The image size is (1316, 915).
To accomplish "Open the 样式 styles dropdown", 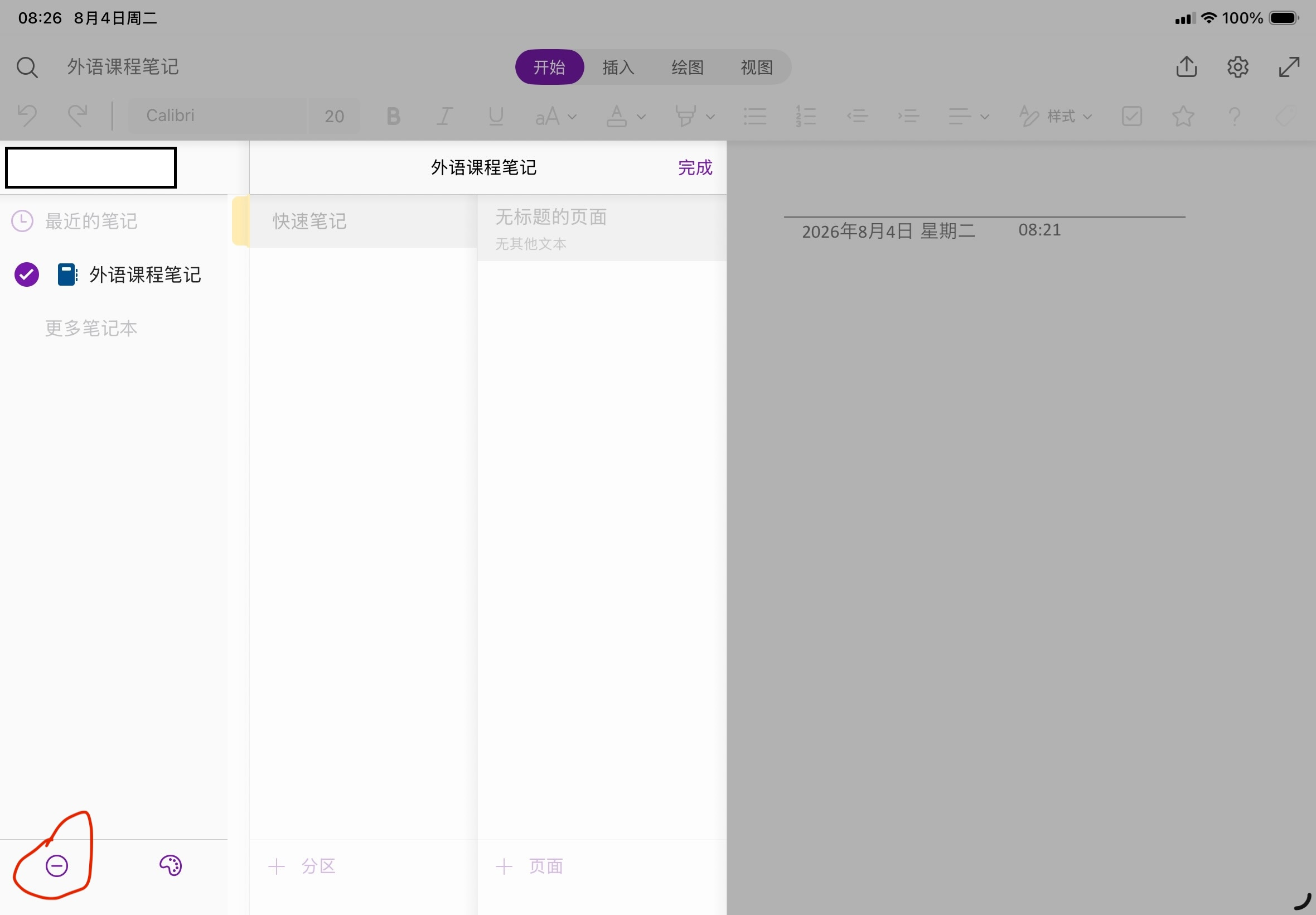I will pyautogui.click(x=1056, y=117).
